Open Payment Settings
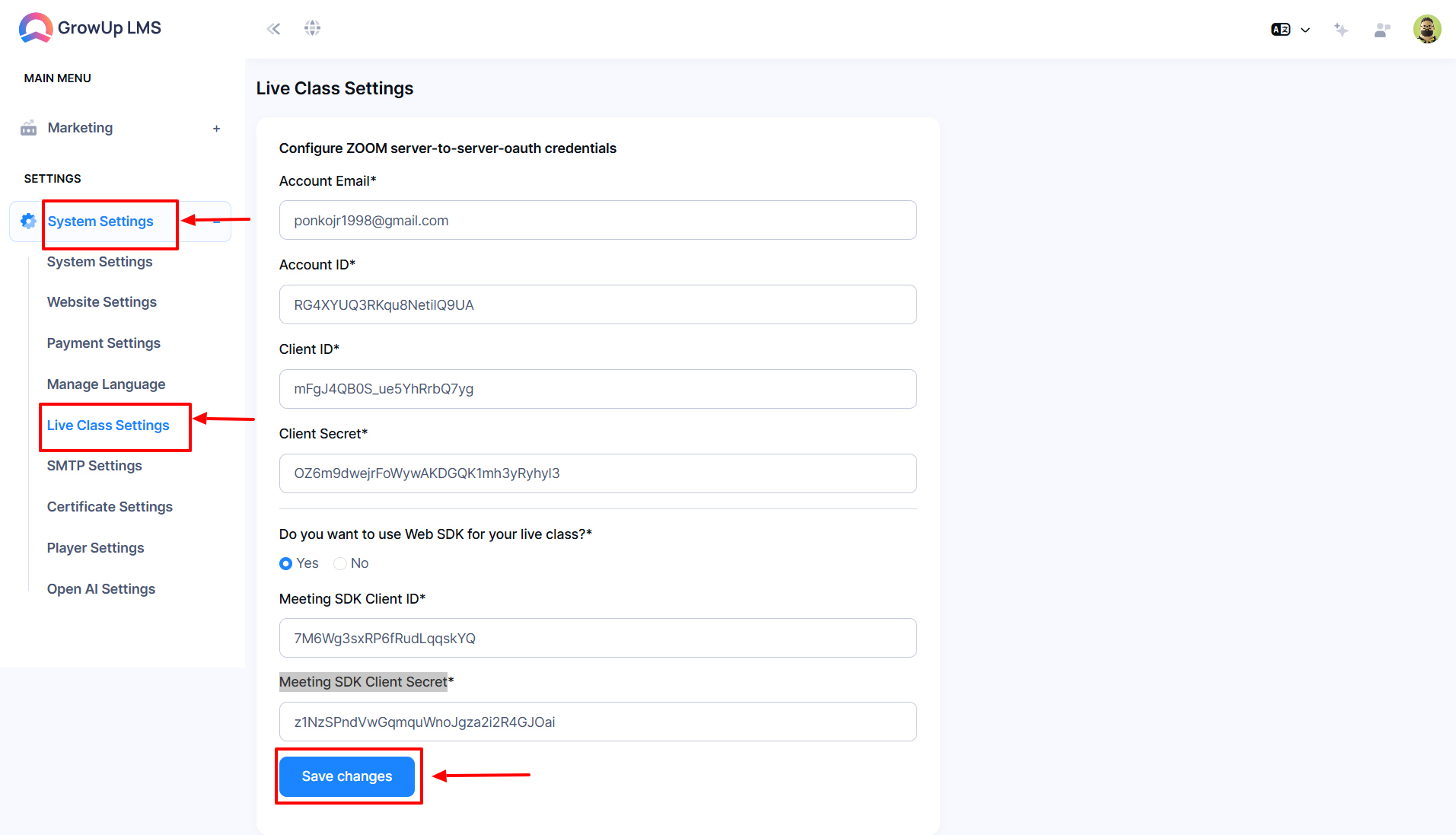Image resolution: width=1456 pixels, height=835 pixels. point(104,343)
